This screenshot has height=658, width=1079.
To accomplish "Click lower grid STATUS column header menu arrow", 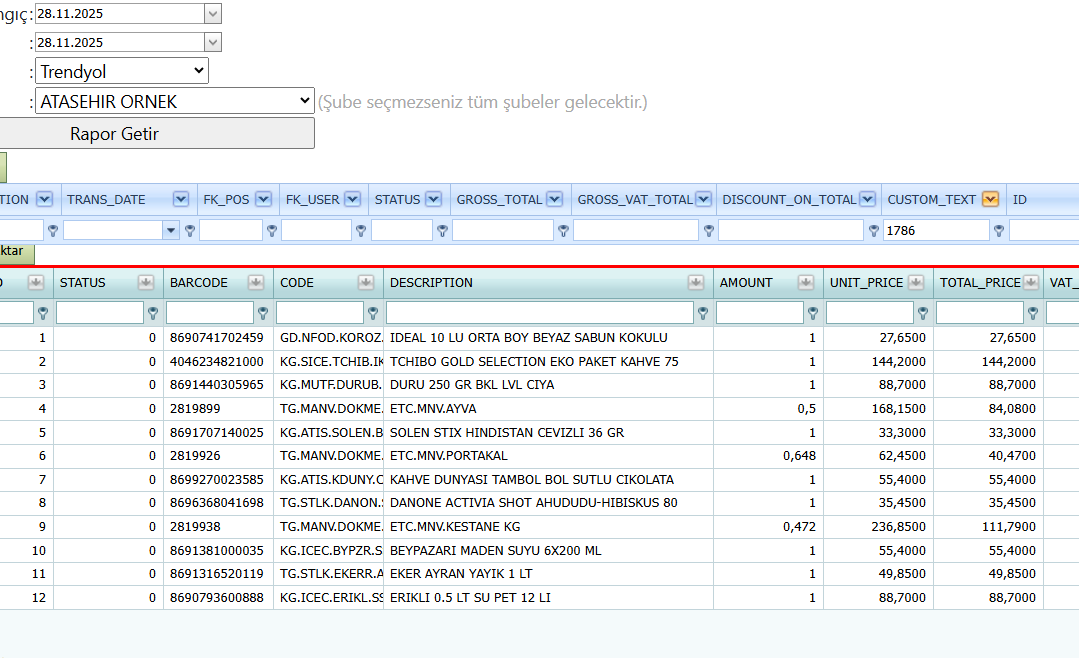I will point(146,282).
